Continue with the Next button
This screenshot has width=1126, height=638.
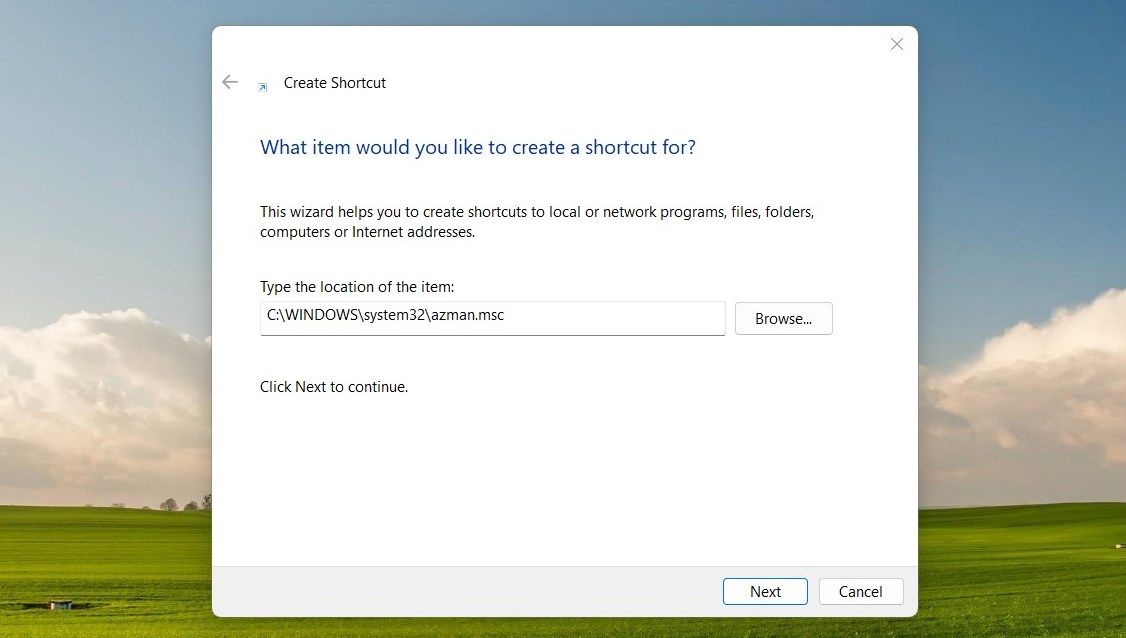tap(765, 591)
